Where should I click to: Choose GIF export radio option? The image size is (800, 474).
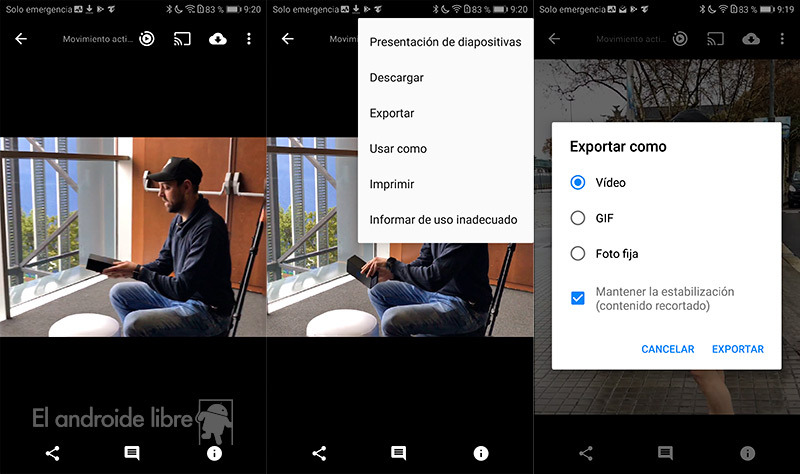tap(577, 218)
